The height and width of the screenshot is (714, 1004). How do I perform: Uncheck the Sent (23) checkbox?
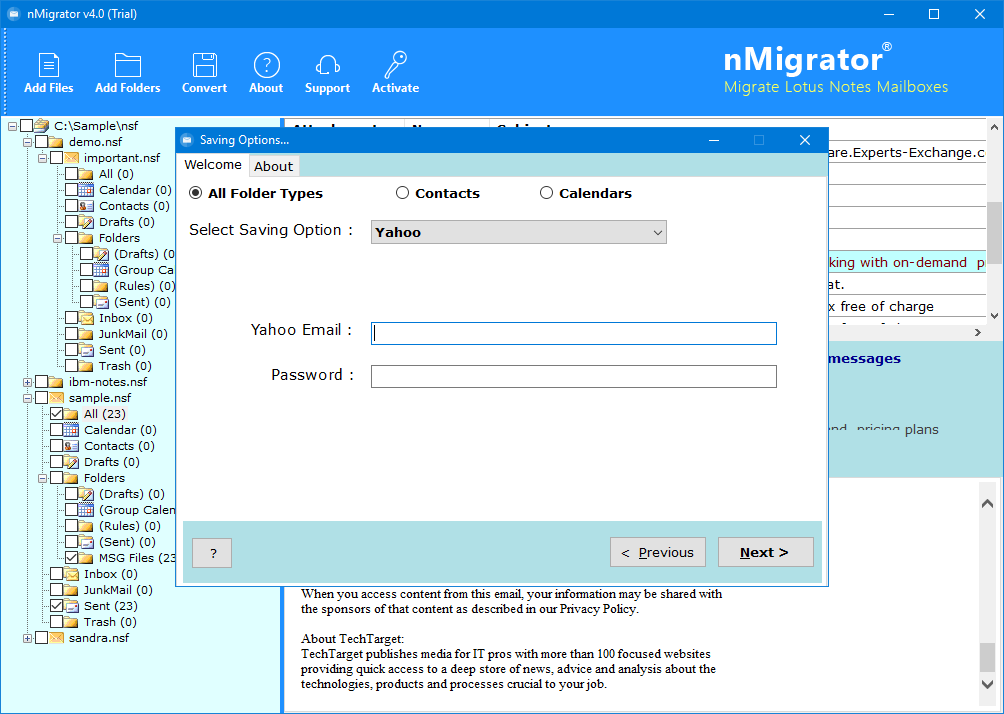(56, 606)
